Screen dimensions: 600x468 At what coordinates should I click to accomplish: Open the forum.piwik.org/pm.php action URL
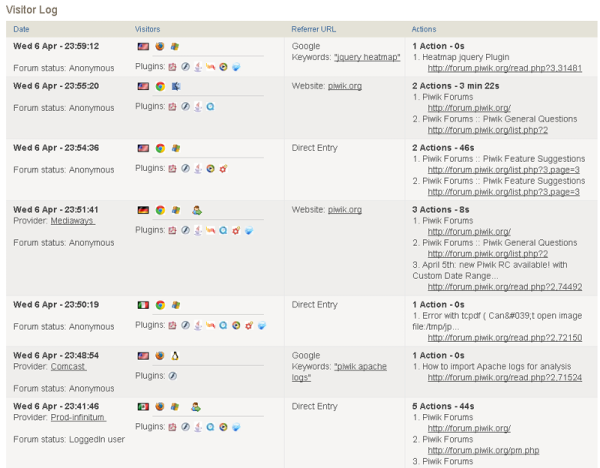[x=471, y=447]
